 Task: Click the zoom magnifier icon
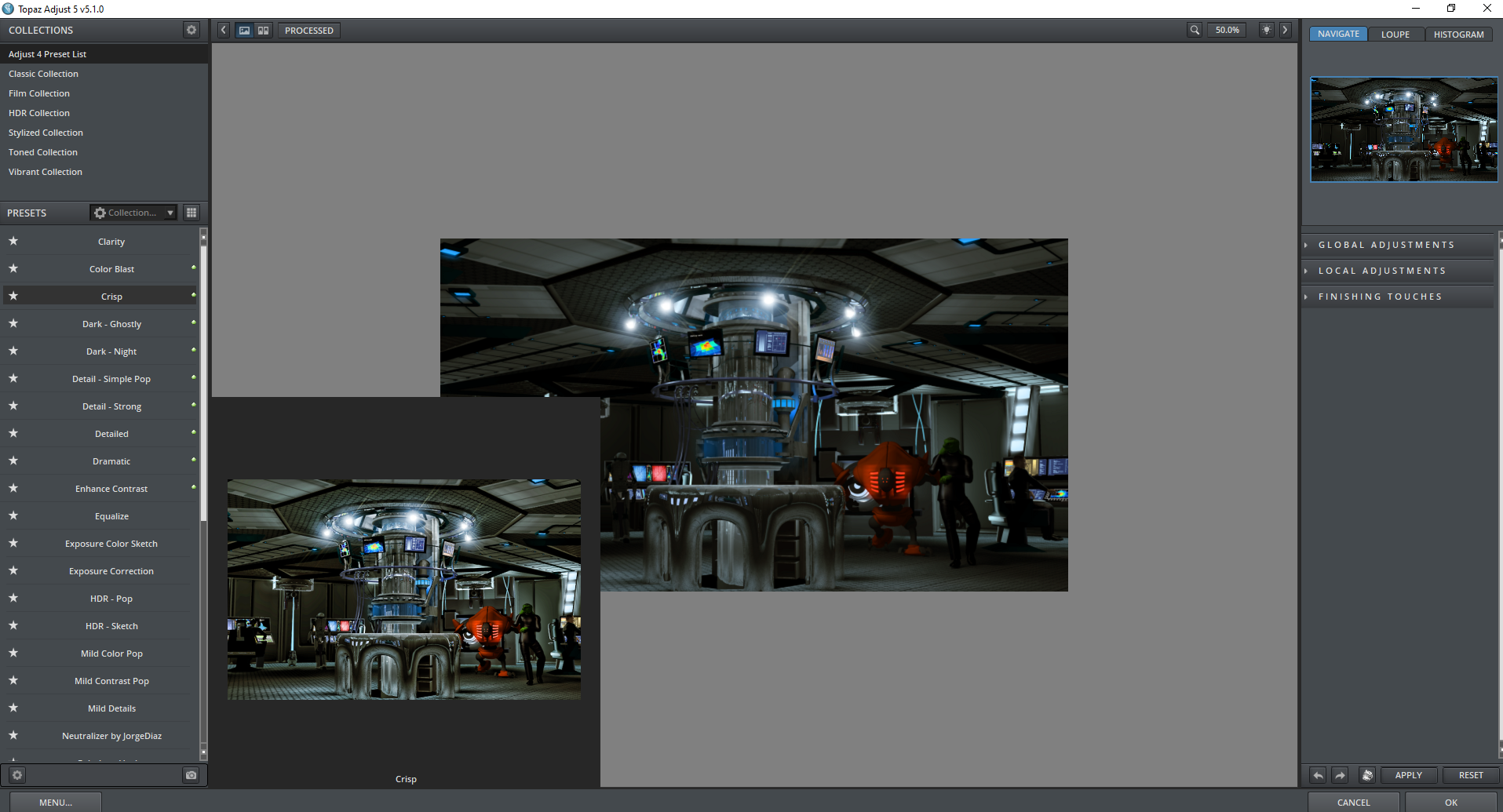[x=1195, y=30]
